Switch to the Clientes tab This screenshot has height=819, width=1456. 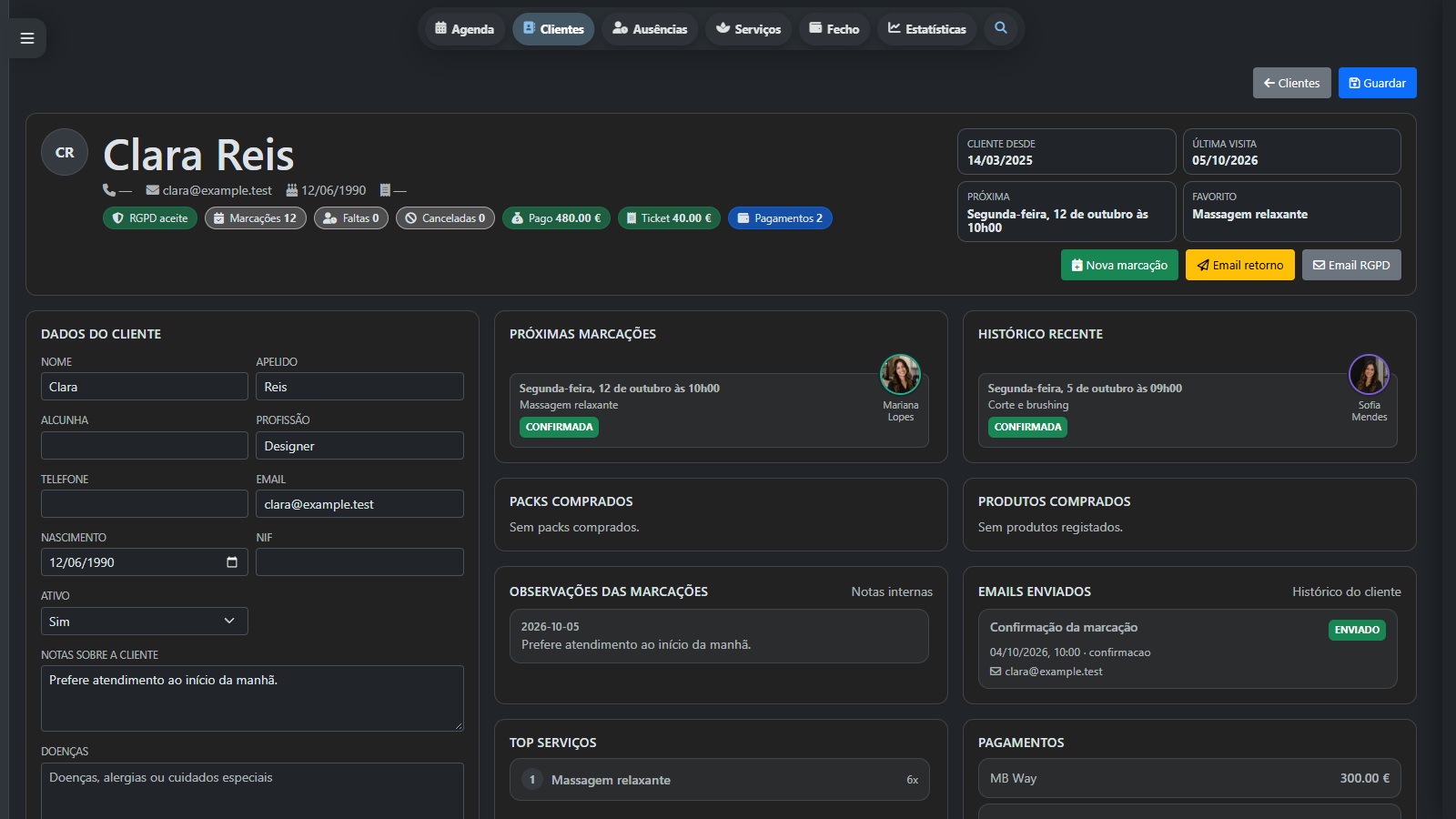[x=553, y=29]
